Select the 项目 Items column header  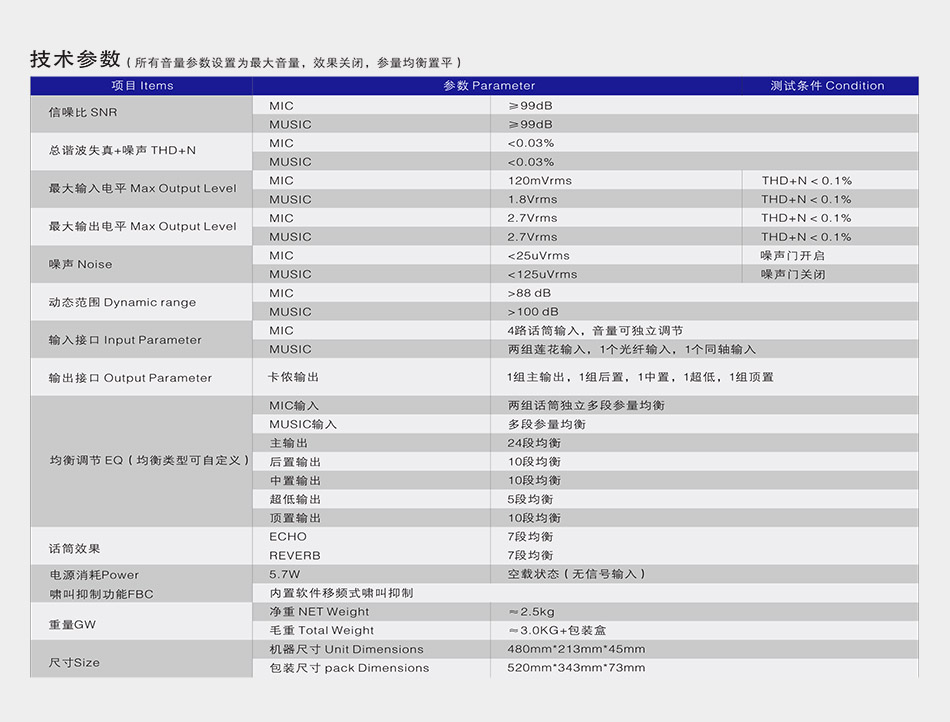(x=141, y=86)
